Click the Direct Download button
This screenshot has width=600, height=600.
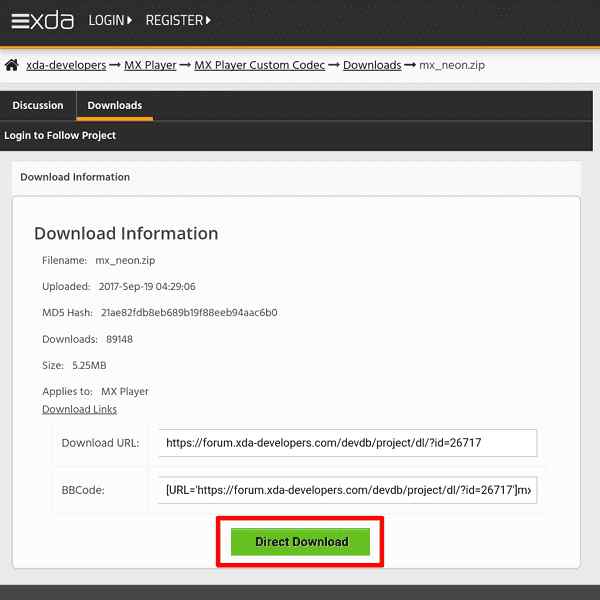tap(300, 542)
